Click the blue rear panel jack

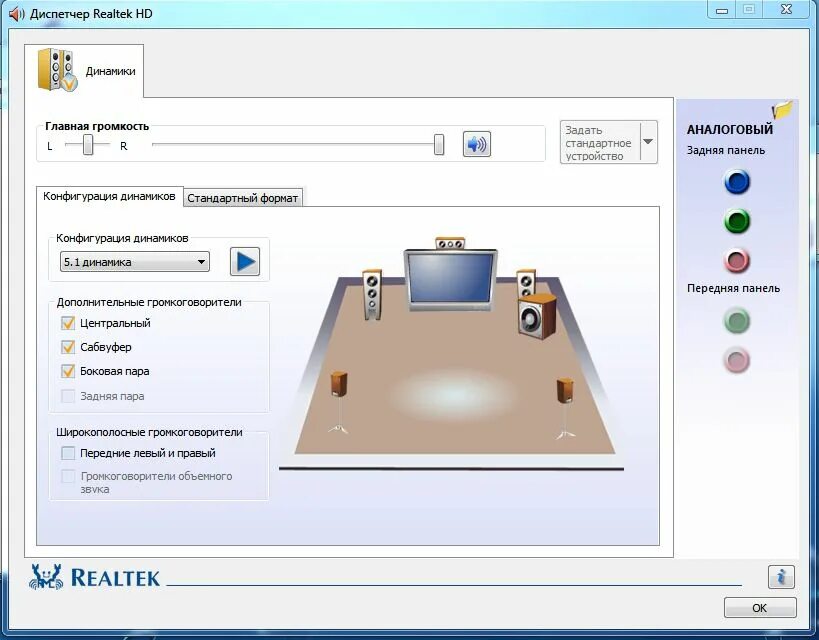pos(737,182)
